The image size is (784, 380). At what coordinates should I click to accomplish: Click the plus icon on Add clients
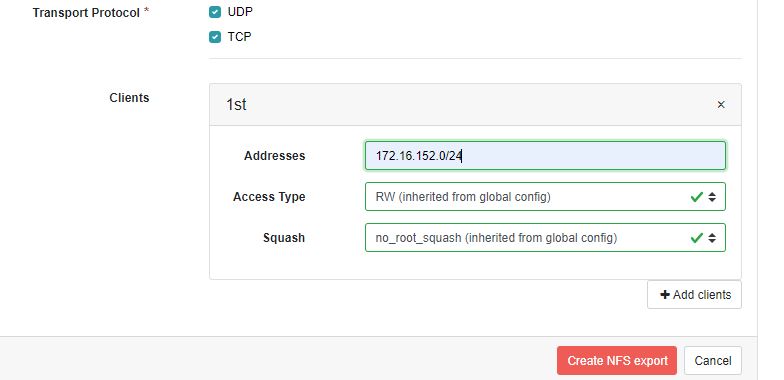[664, 295]
